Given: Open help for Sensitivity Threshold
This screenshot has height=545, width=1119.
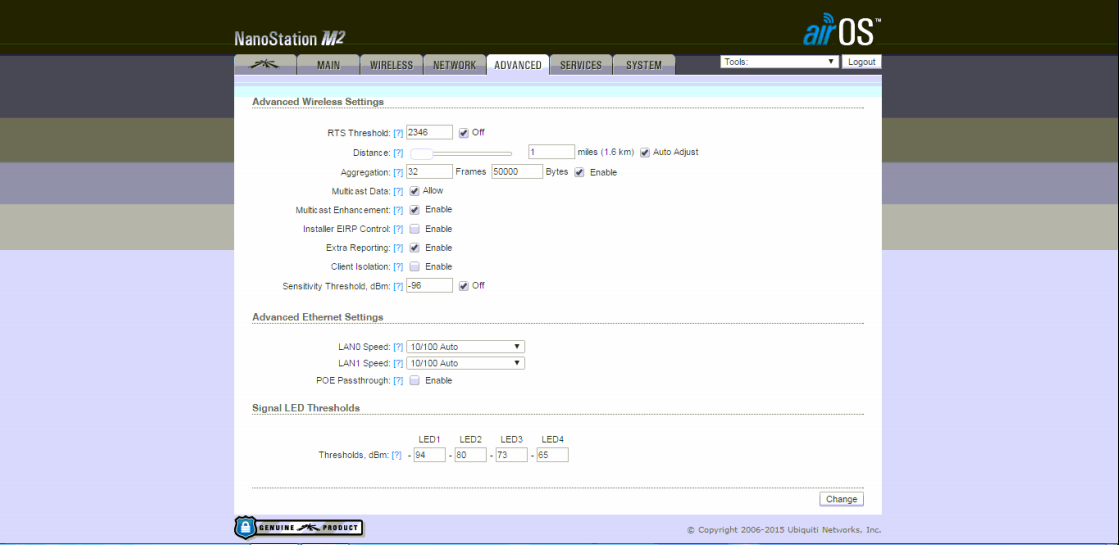Looking at the screenshot, I should (x=398, y=286).
